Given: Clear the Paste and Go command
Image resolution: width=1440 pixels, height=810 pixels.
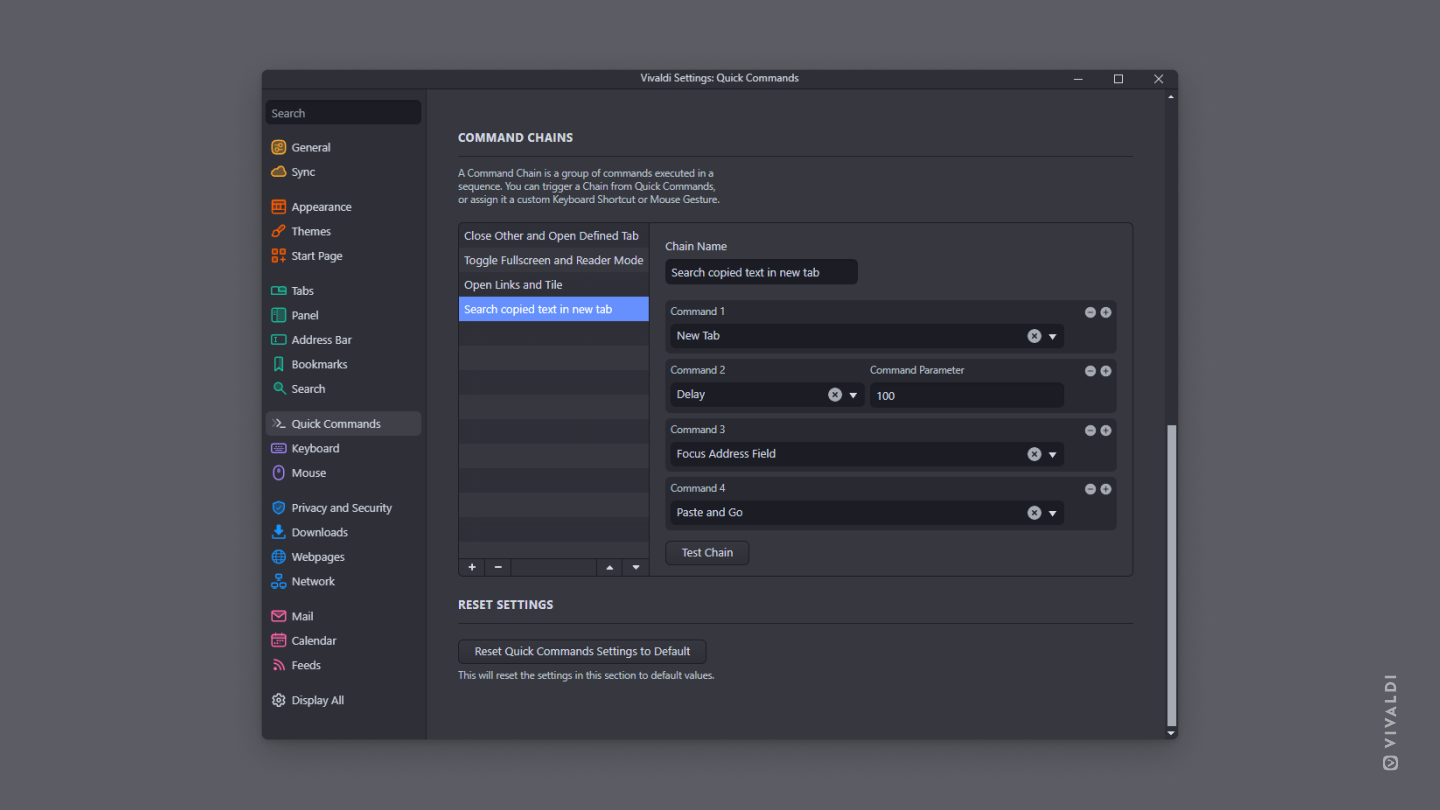Looking at the screenshot, I should click(x=1034, y=513).
